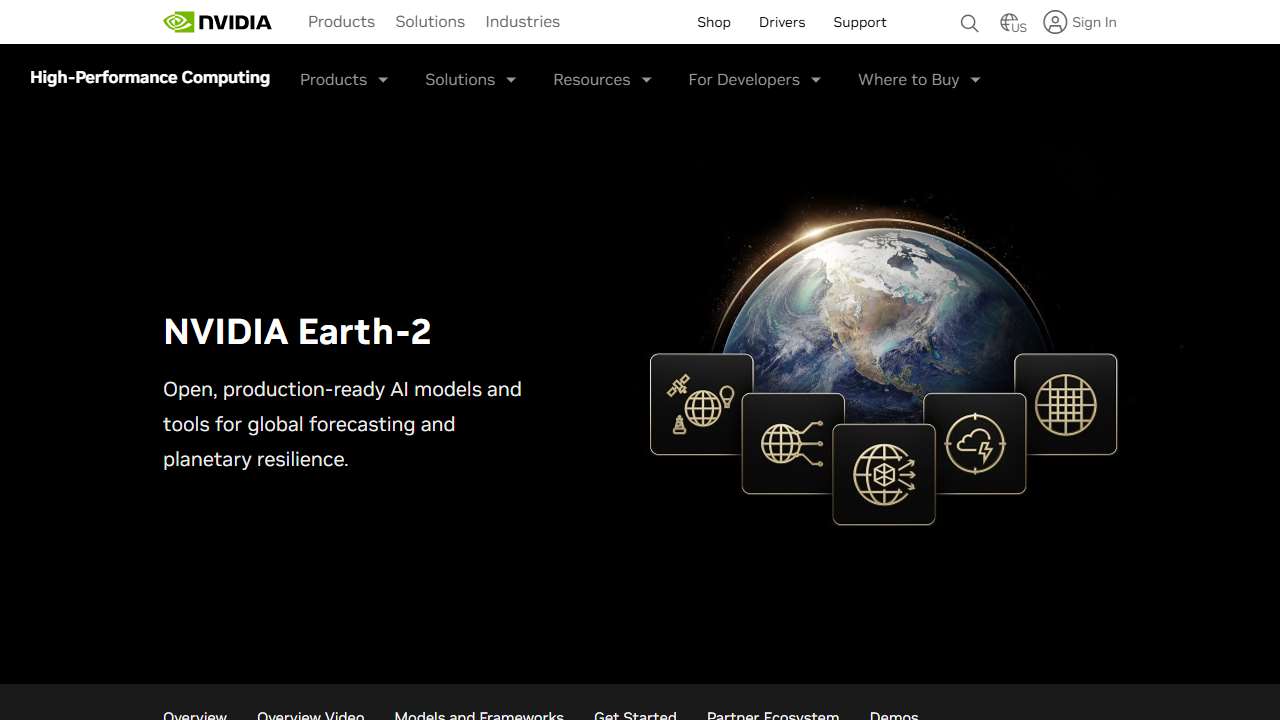
Task: Open the Industries menu
Action: 522,21
